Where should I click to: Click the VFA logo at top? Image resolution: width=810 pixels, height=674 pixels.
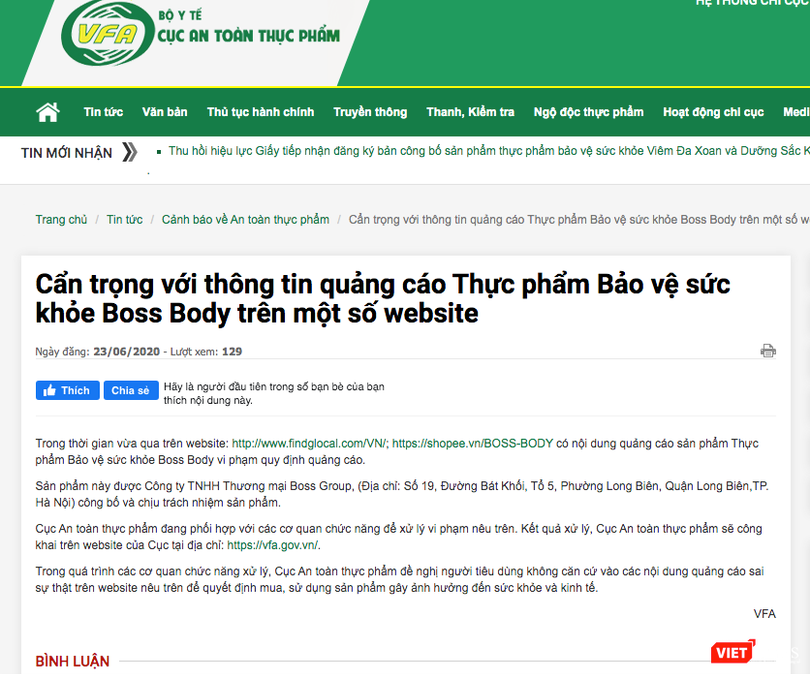pos(107,34)
